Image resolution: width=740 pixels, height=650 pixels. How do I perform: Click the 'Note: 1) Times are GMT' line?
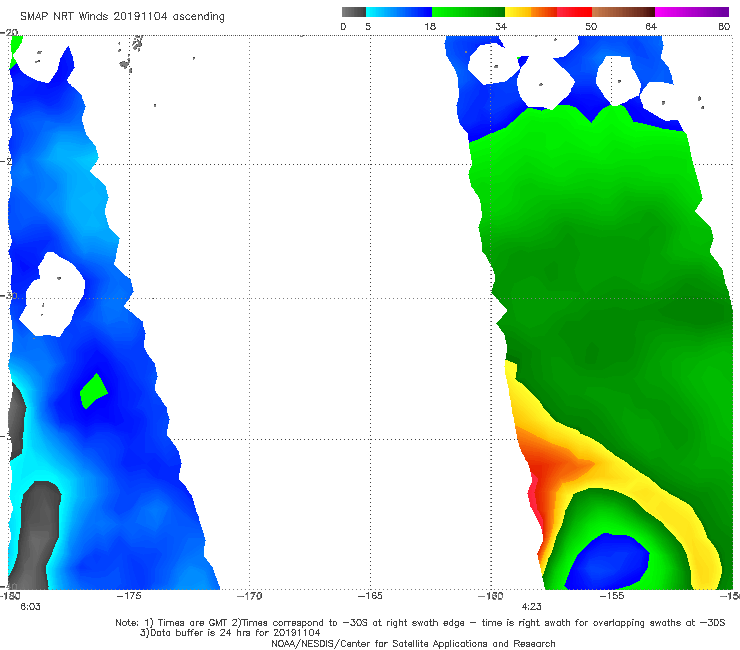tap(420, 623)
